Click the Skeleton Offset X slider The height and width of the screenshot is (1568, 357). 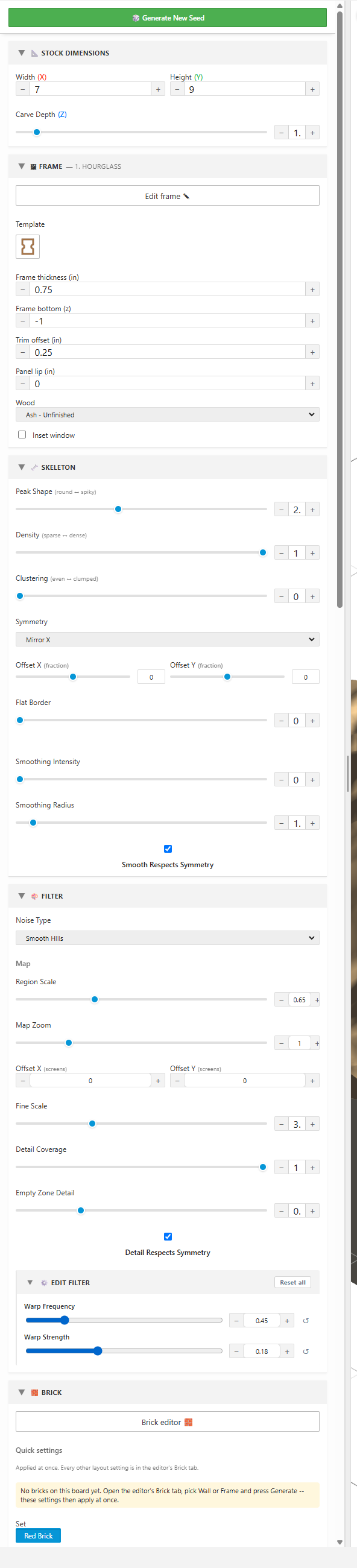pyautogui.click(x=73, y=677)
